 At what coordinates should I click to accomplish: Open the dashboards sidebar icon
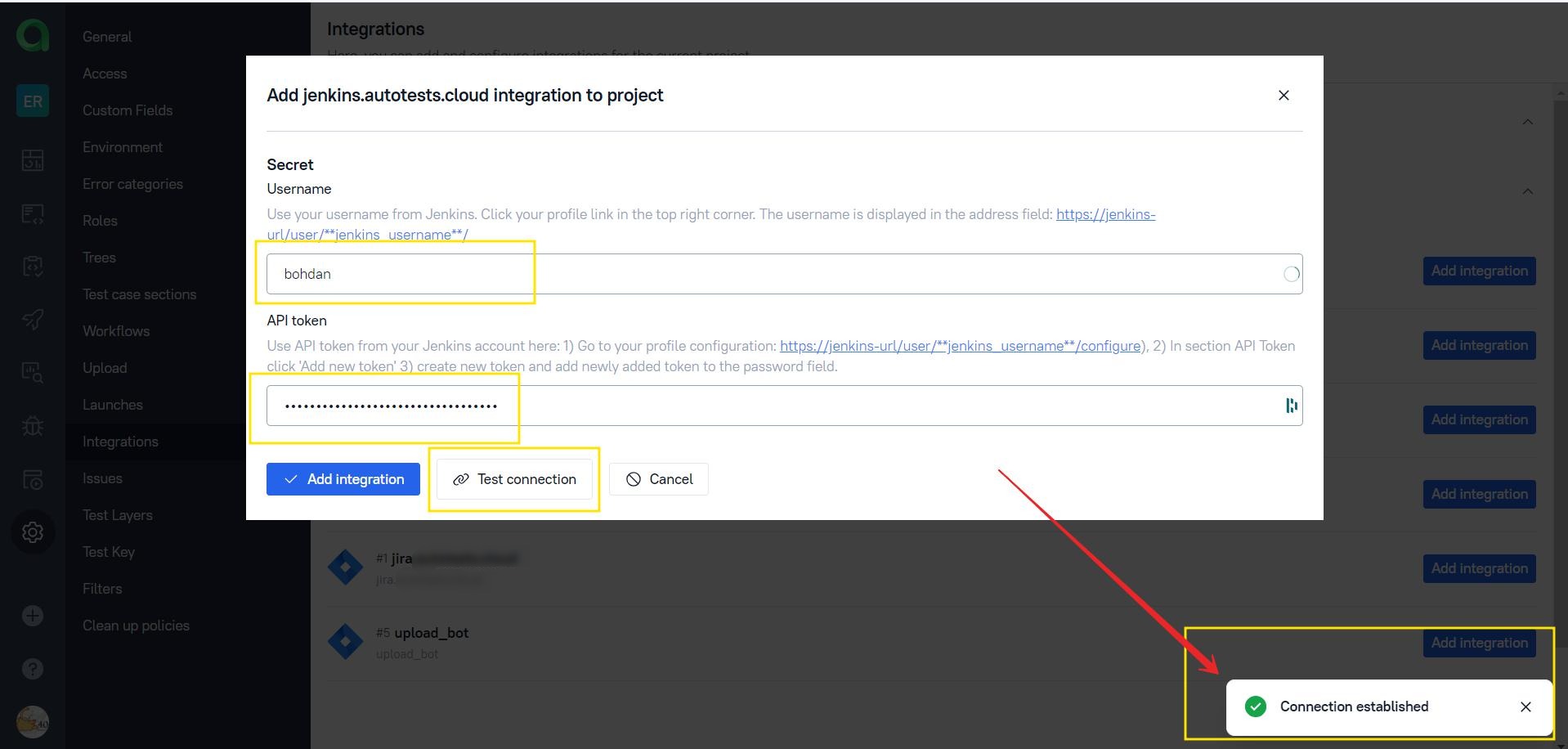33,160
